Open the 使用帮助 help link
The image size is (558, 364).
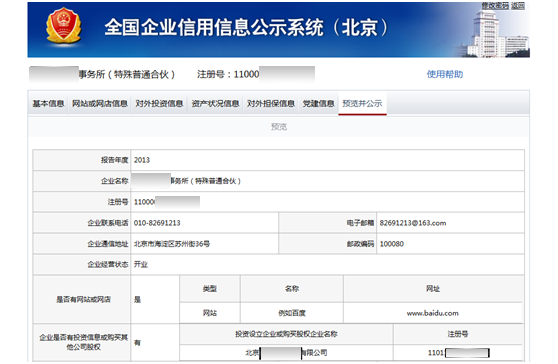pyautogui.click(x=445, y=74)
